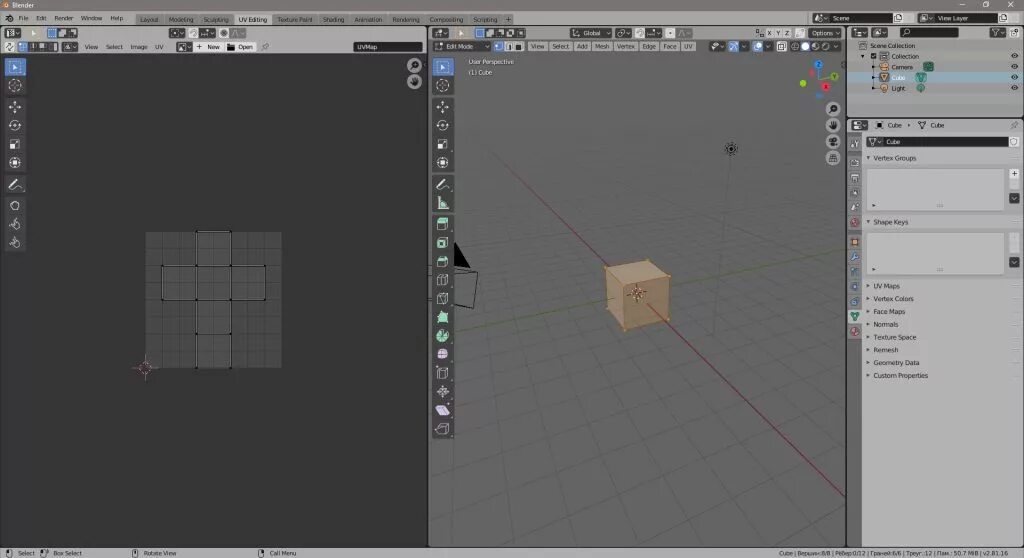
Task: Switch to orthographic view via grid icon
Action: [x=833, y=158]
